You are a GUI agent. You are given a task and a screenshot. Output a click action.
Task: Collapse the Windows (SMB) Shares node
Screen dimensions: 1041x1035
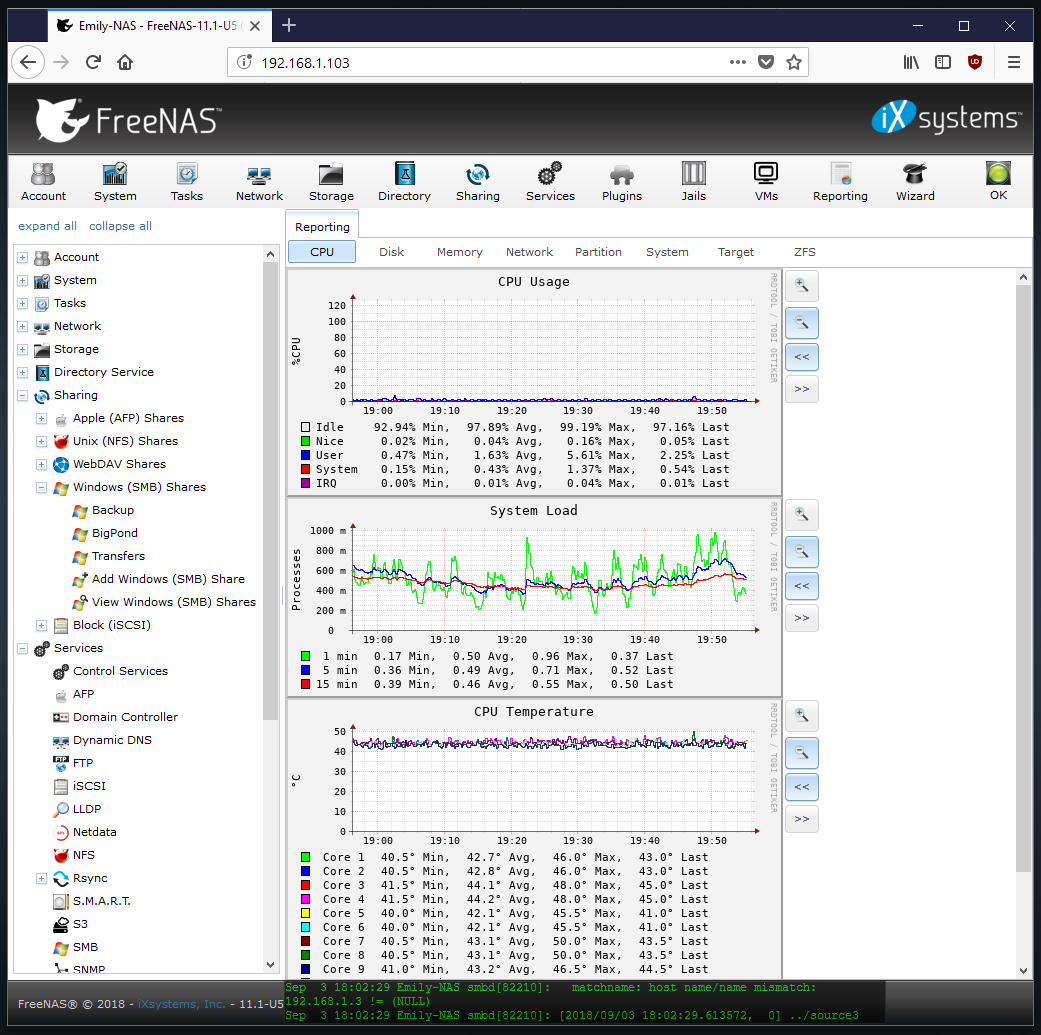pos(41,488)
